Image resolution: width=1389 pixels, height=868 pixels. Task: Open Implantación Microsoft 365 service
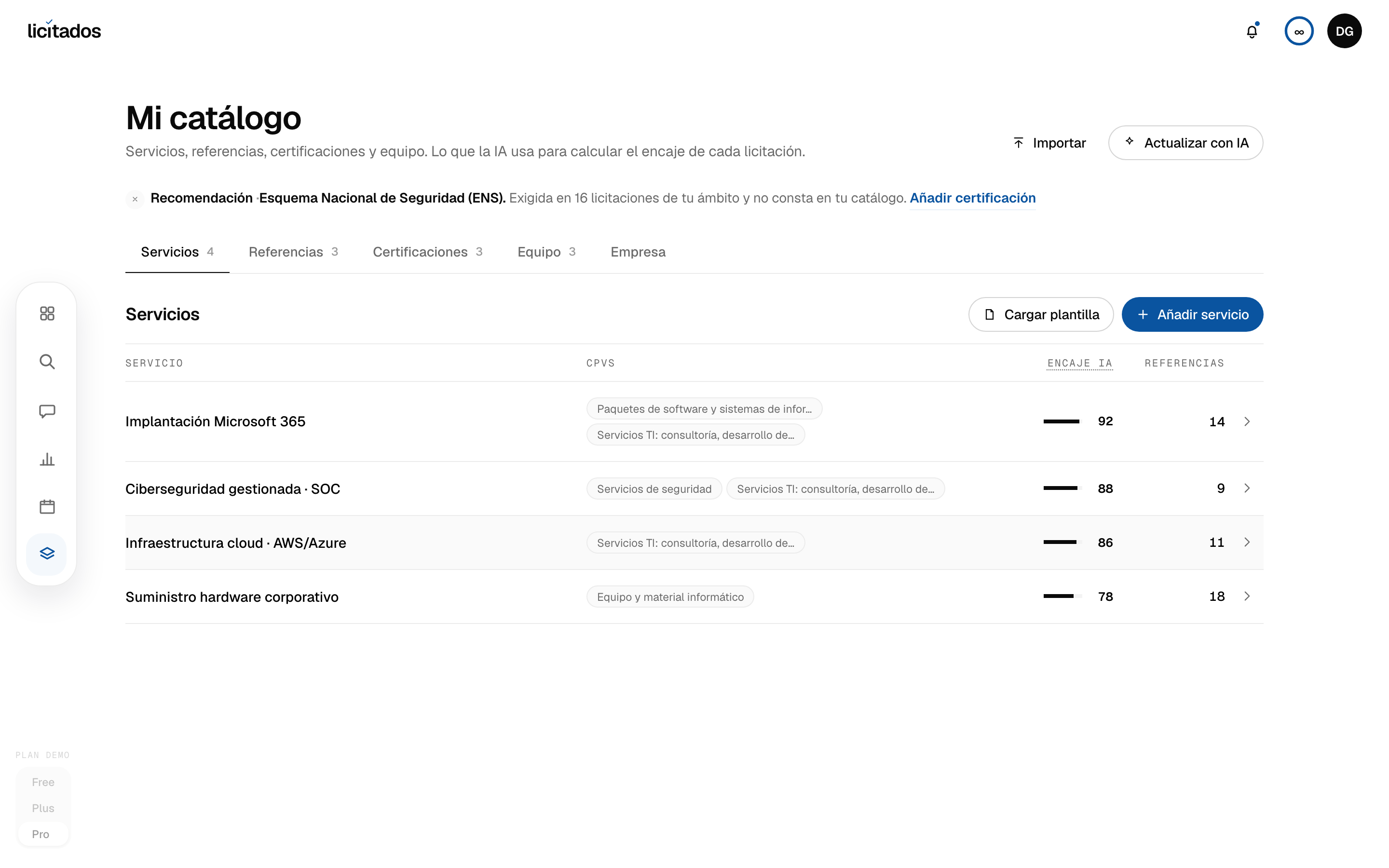(216, 422)
